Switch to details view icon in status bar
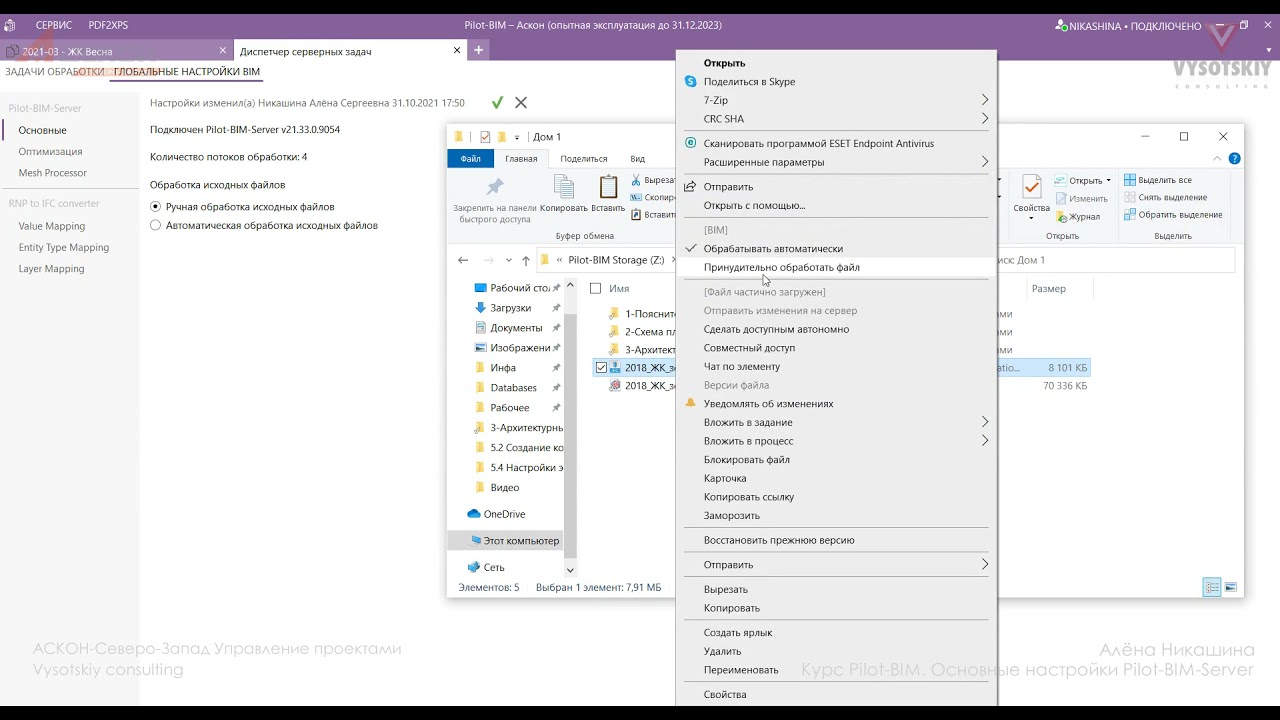Viewport: 1280px width, 720px height. pos(1212,587)
